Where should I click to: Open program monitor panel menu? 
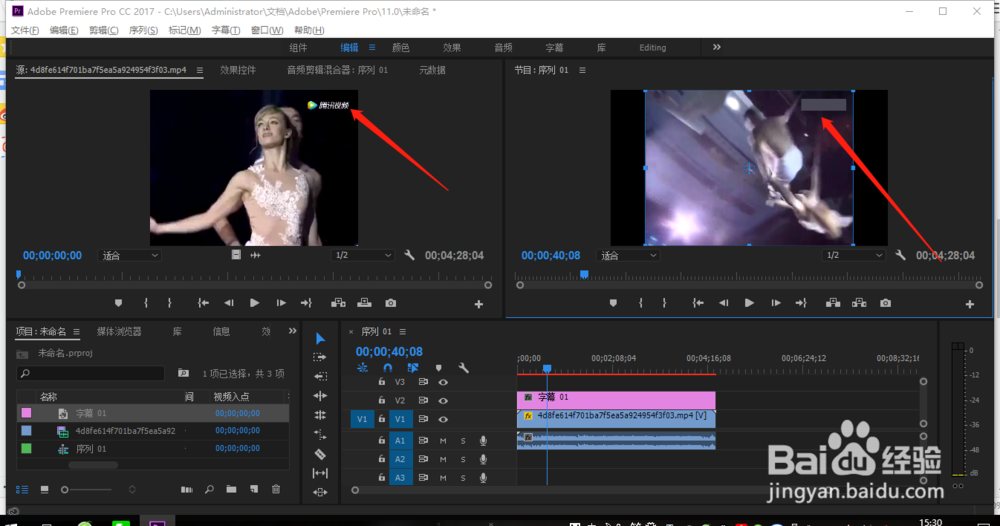click(582, 70)
